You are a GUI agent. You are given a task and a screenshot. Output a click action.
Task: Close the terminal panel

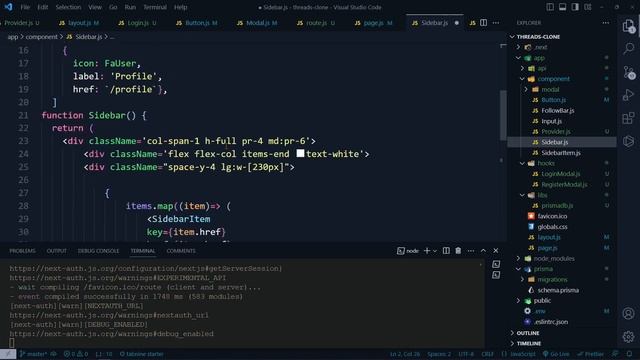pyautogui.click(x=496, y=251)
